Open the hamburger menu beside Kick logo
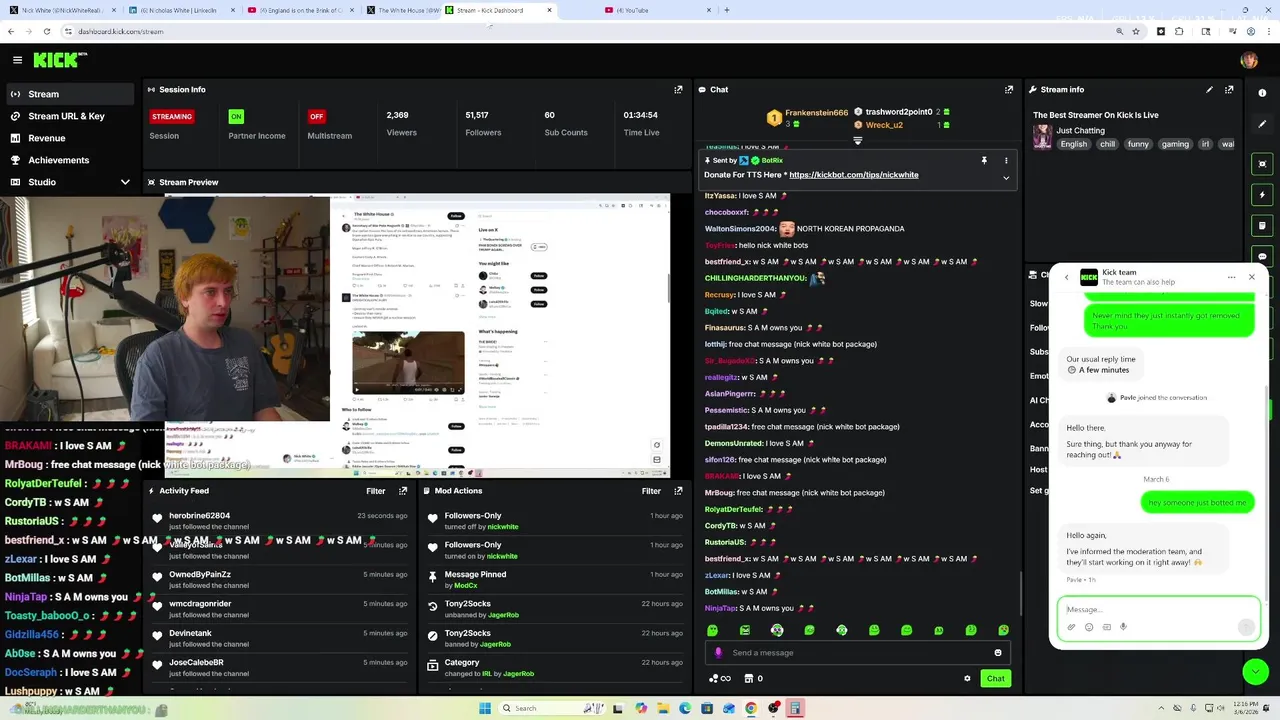Image resolution: width=1280 pixels, height=720 pixels. [17, 60]
